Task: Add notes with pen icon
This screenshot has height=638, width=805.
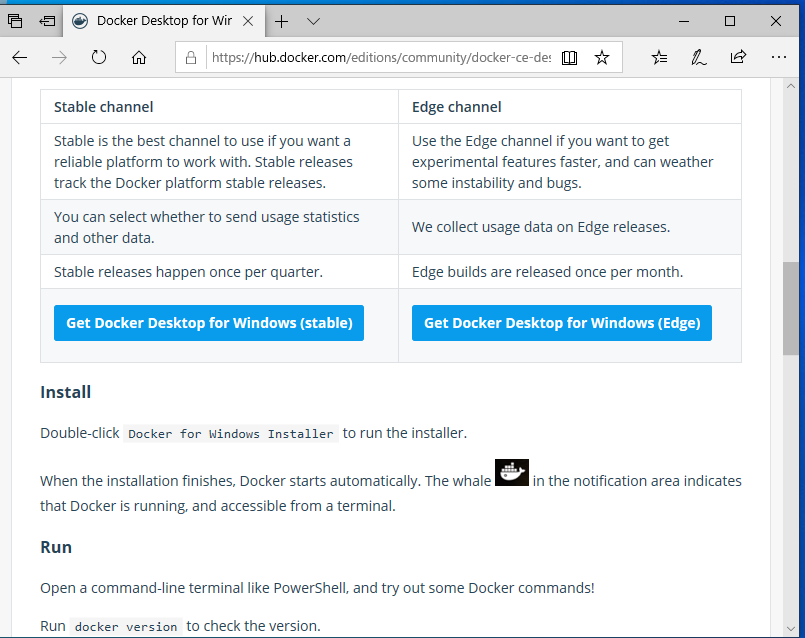Action: [698, 57]
